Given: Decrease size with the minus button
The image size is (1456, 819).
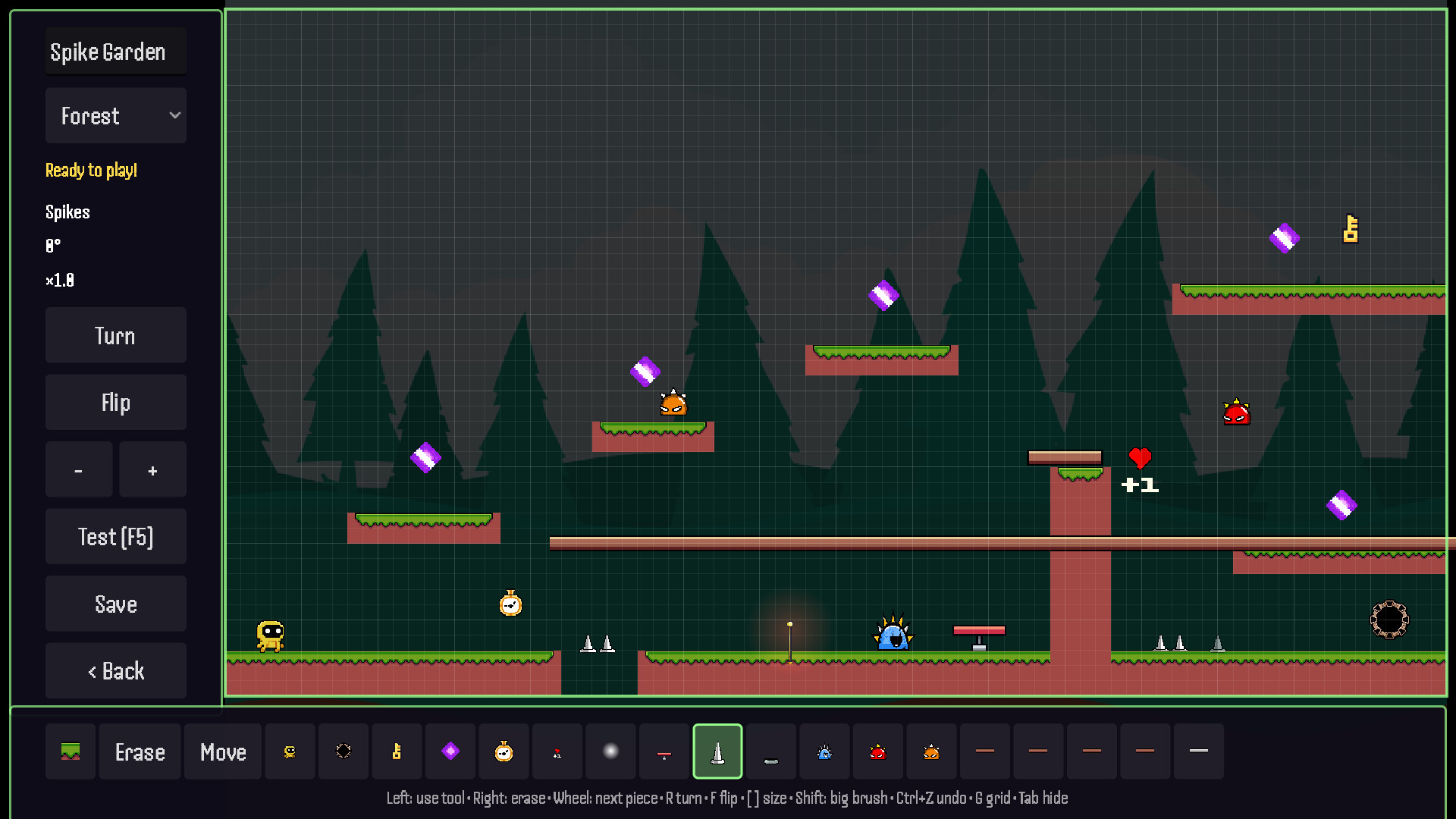Looking at the screenshot, I should pyautogui.click(x=79, y=469).
